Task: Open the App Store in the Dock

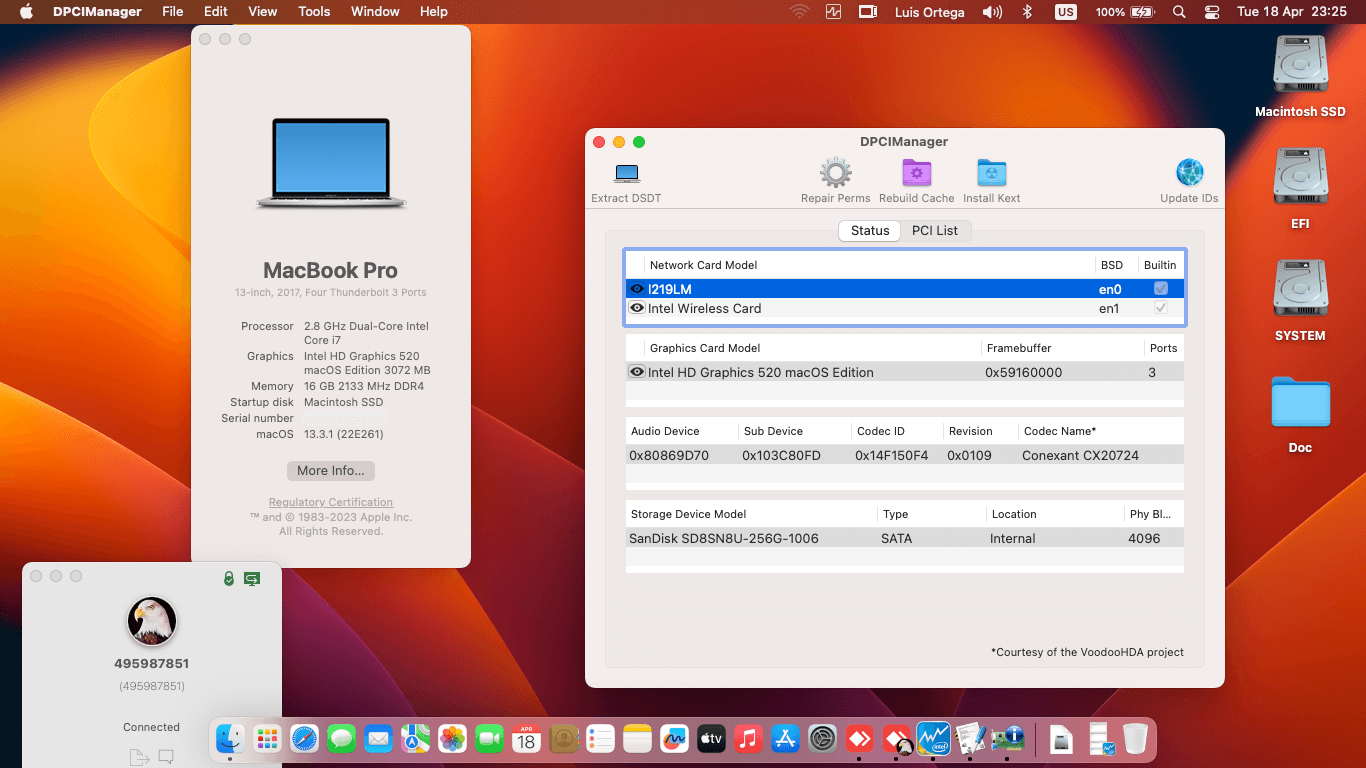Action: click(785, 739)
